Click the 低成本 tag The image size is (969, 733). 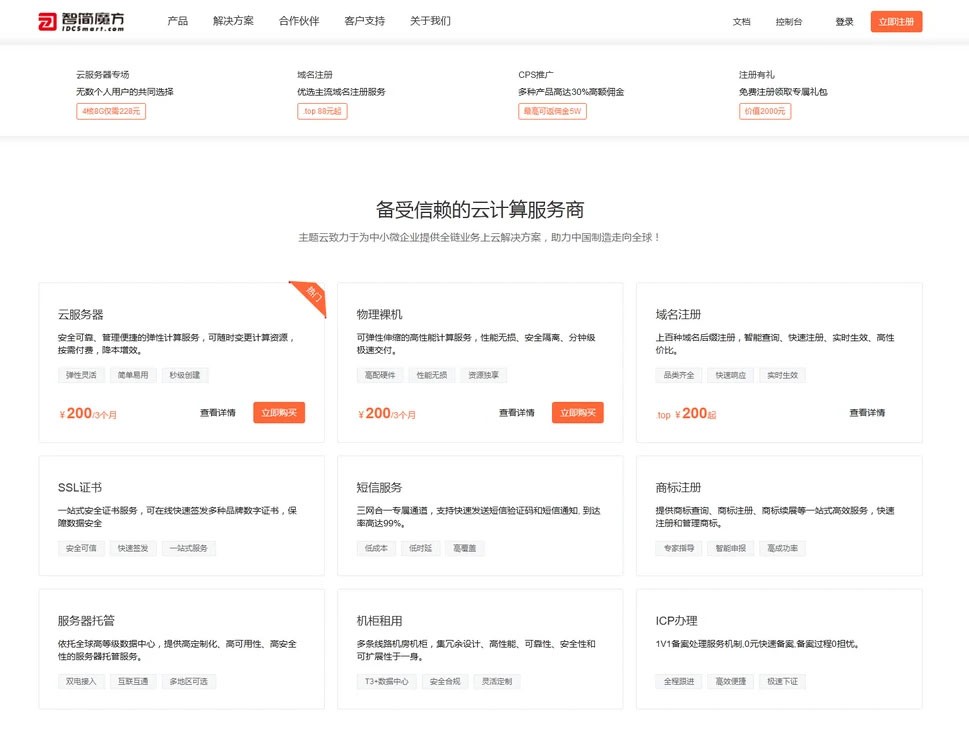click(376, 548)
